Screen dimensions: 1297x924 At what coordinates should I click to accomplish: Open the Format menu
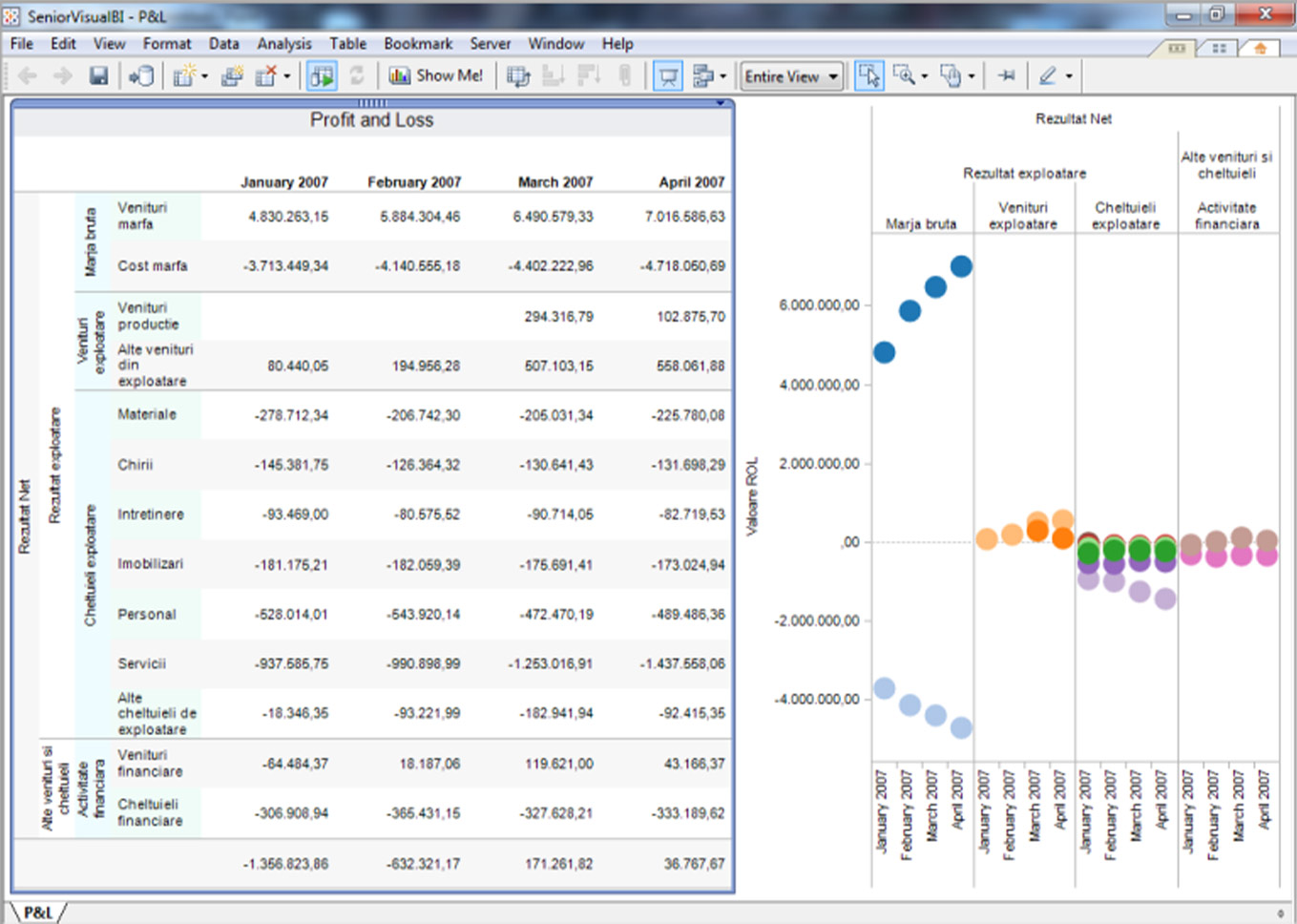pos(167,44)
